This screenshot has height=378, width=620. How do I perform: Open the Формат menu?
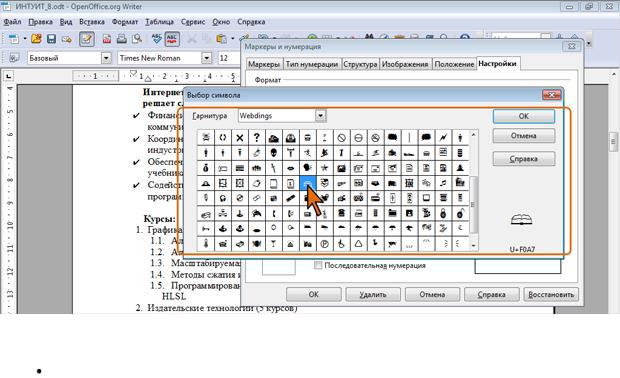click(125, 22)
